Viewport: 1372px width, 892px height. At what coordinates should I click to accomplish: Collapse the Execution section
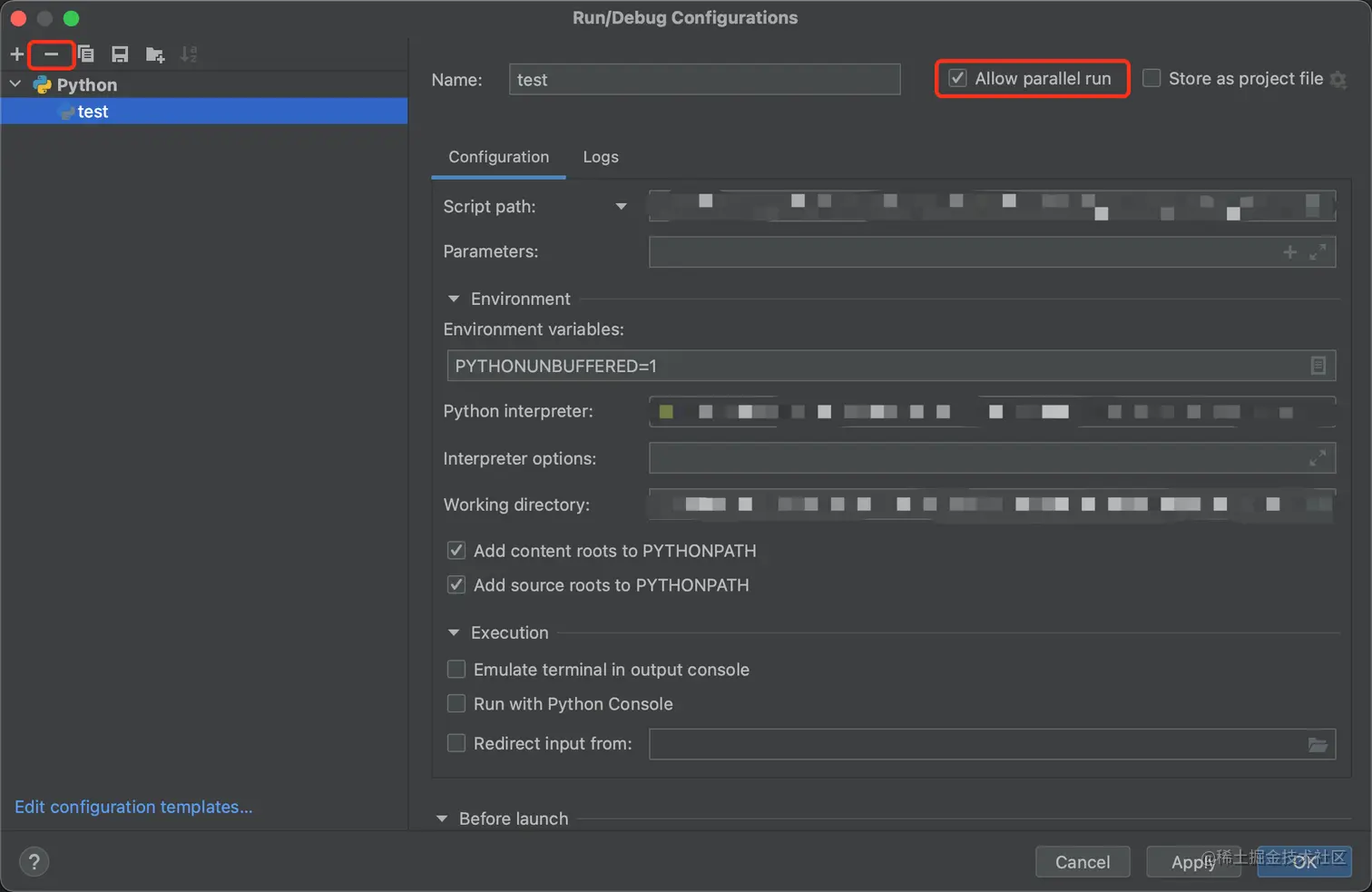point(454,632)
